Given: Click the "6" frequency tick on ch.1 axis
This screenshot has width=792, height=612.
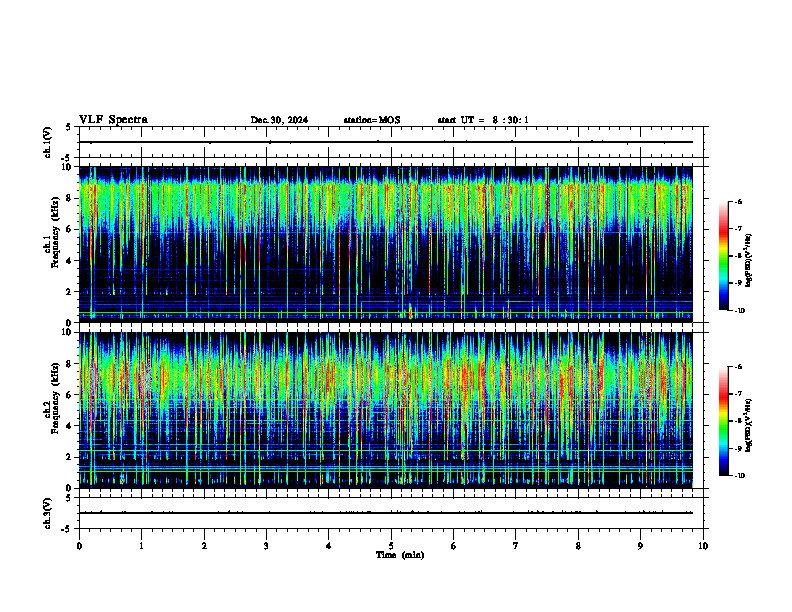Looking at the screenshot, I should (70, 229).
